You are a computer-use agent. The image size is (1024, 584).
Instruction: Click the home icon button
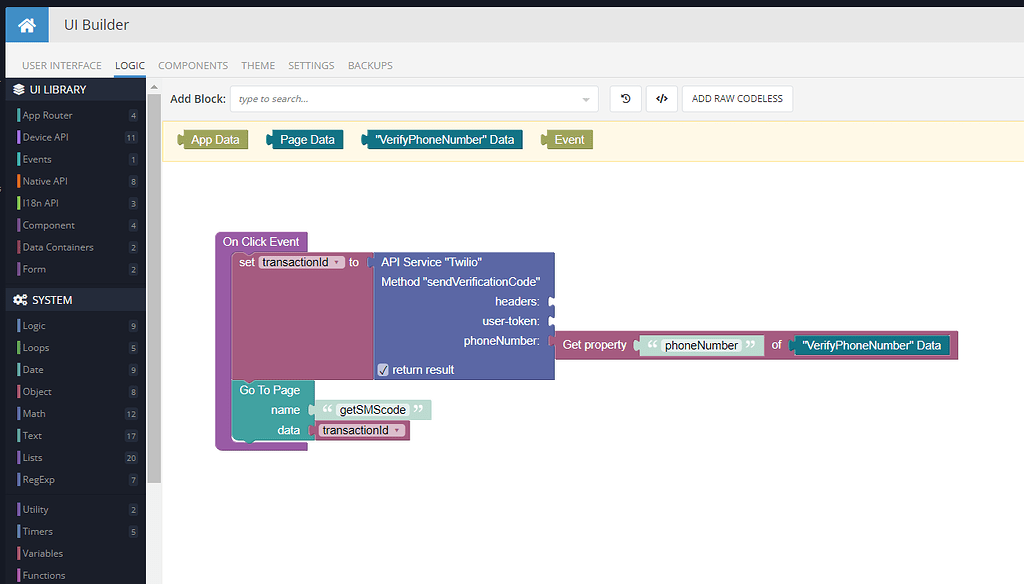(27, 25)
